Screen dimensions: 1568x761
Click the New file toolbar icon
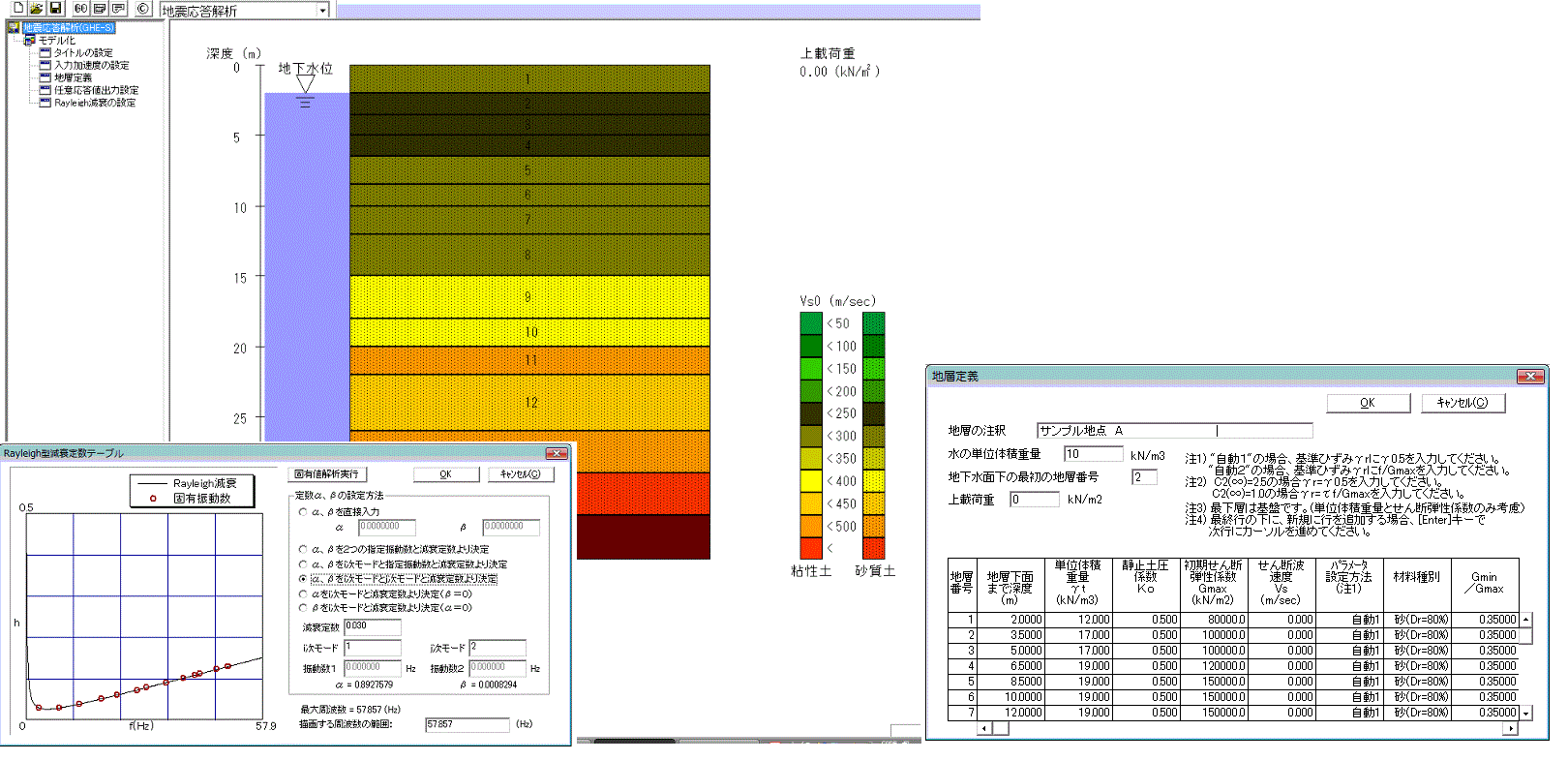(18, 9)
